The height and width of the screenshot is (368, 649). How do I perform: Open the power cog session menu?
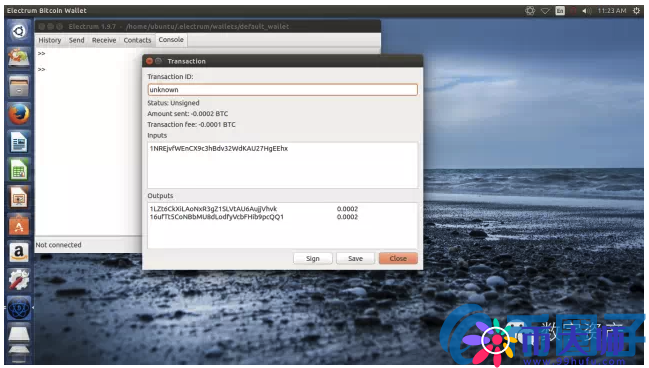click(x=637, y=11)
